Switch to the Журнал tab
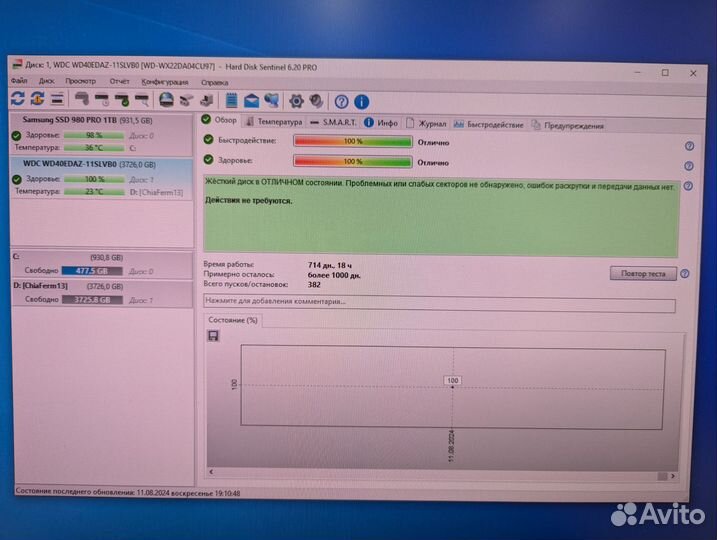The image size is (717, 540). tap(426, 123)
